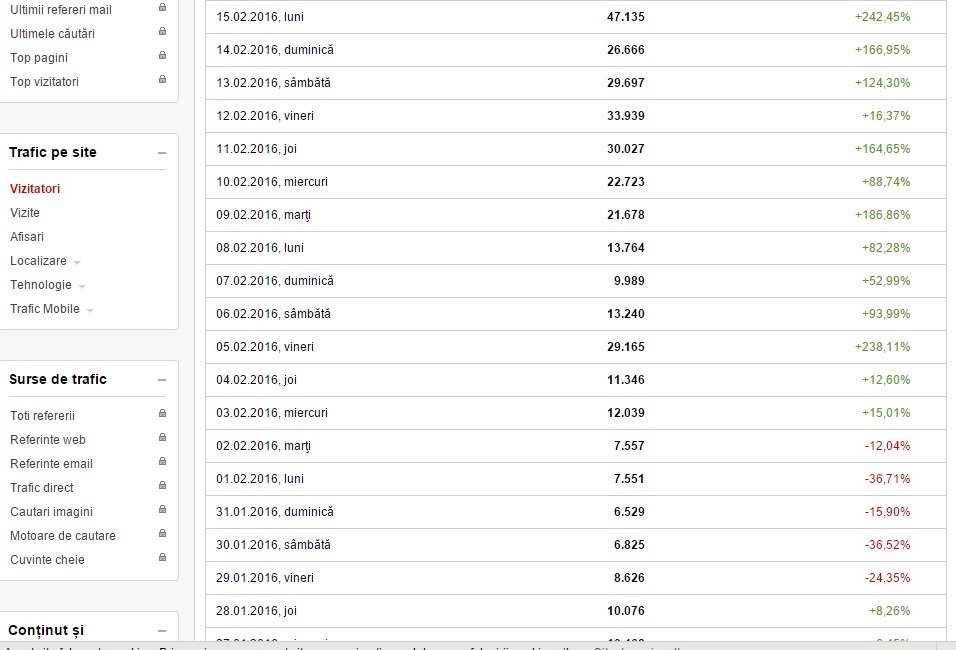
Task: Select the 15.02.2016 luni table row
Action: click(576, 17)
